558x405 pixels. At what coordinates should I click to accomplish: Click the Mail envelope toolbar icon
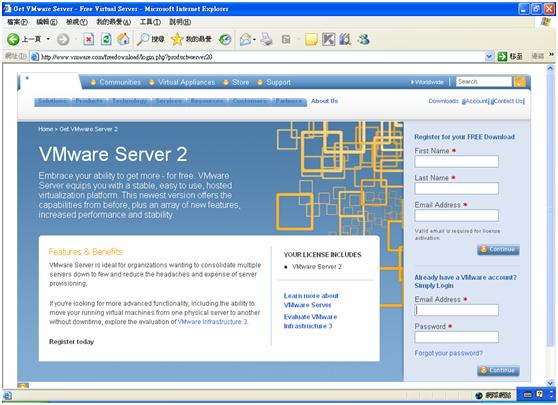click(x=245, y=39)
